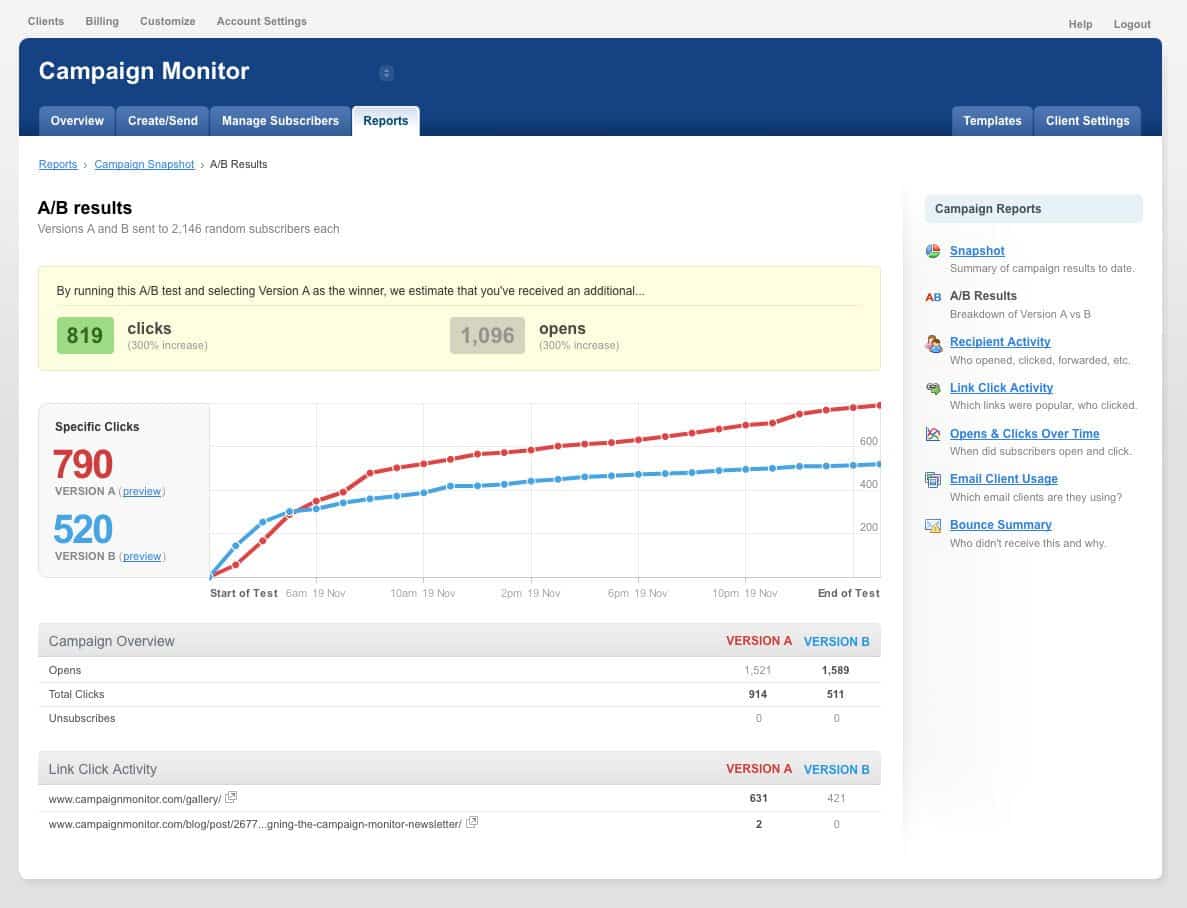
Task: Click the 'End of Test' axis label
Action: click(x=849, y=594)
